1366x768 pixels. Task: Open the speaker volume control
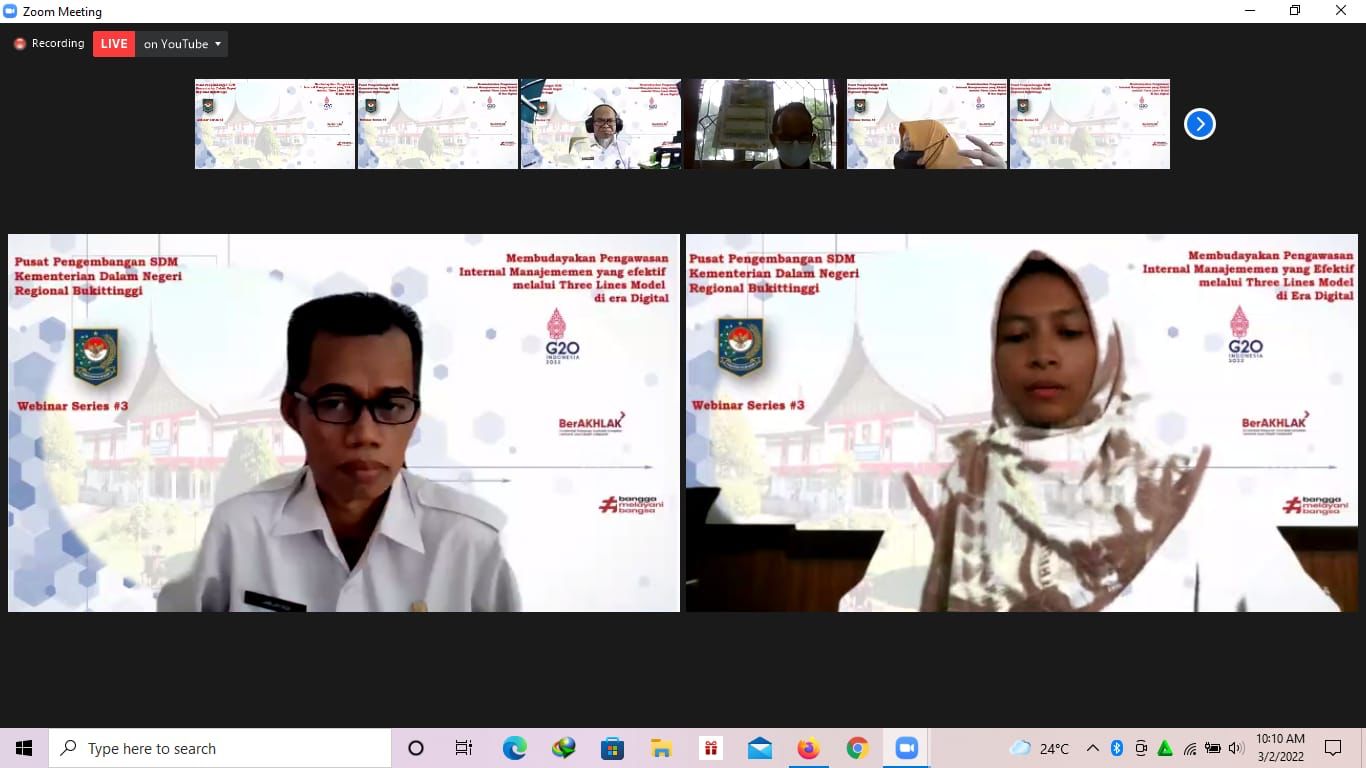click(1236, 748)
